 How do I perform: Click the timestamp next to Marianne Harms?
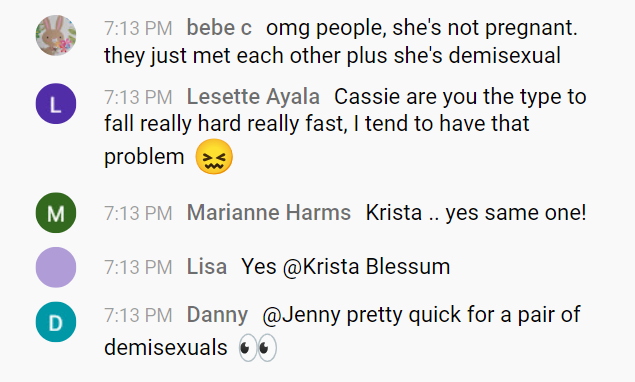tap(138, 213)
